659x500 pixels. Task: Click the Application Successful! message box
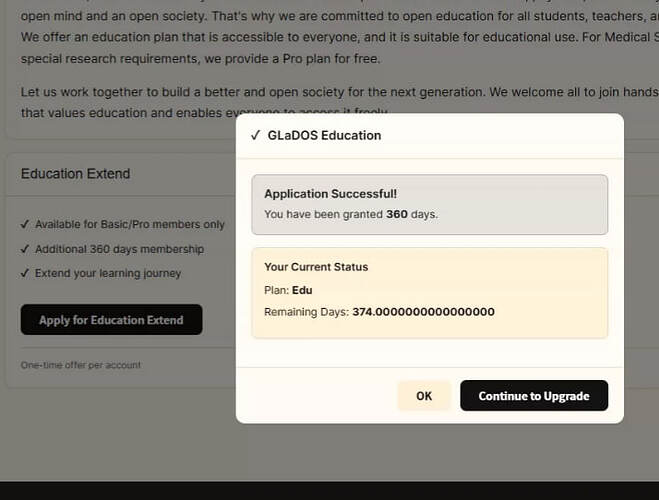point(430,205)
